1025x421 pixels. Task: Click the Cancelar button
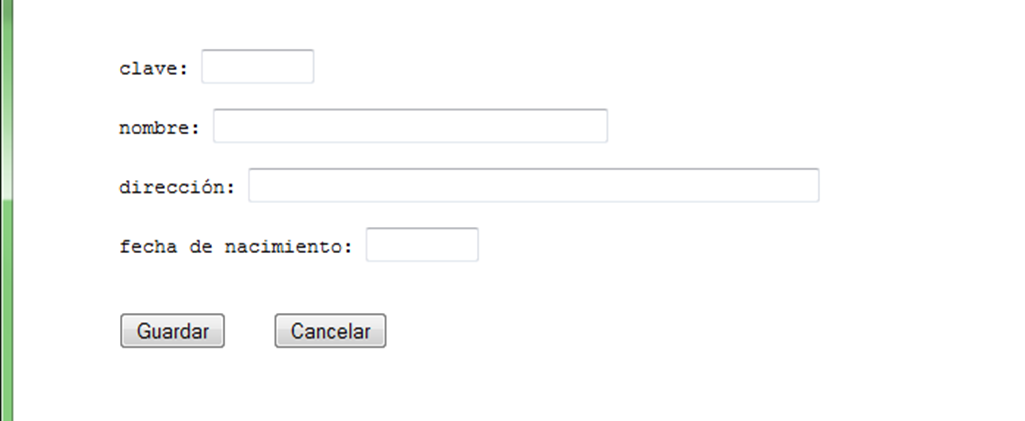click(330, 332)
